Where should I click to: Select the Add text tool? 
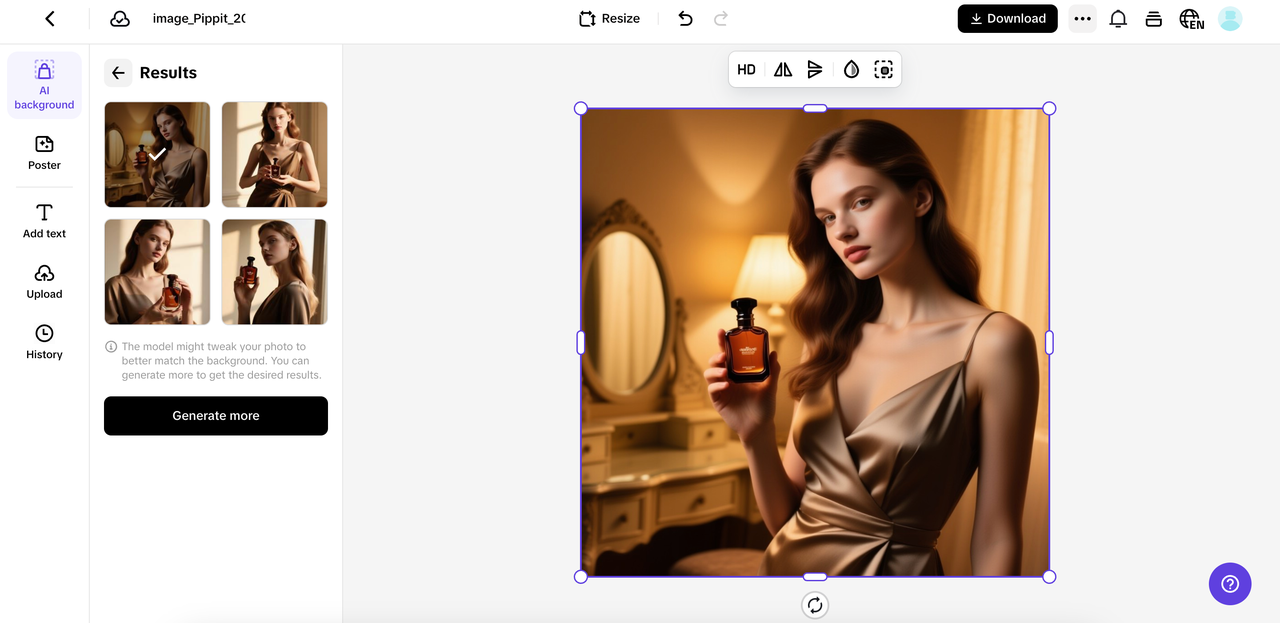click(44, 221)
